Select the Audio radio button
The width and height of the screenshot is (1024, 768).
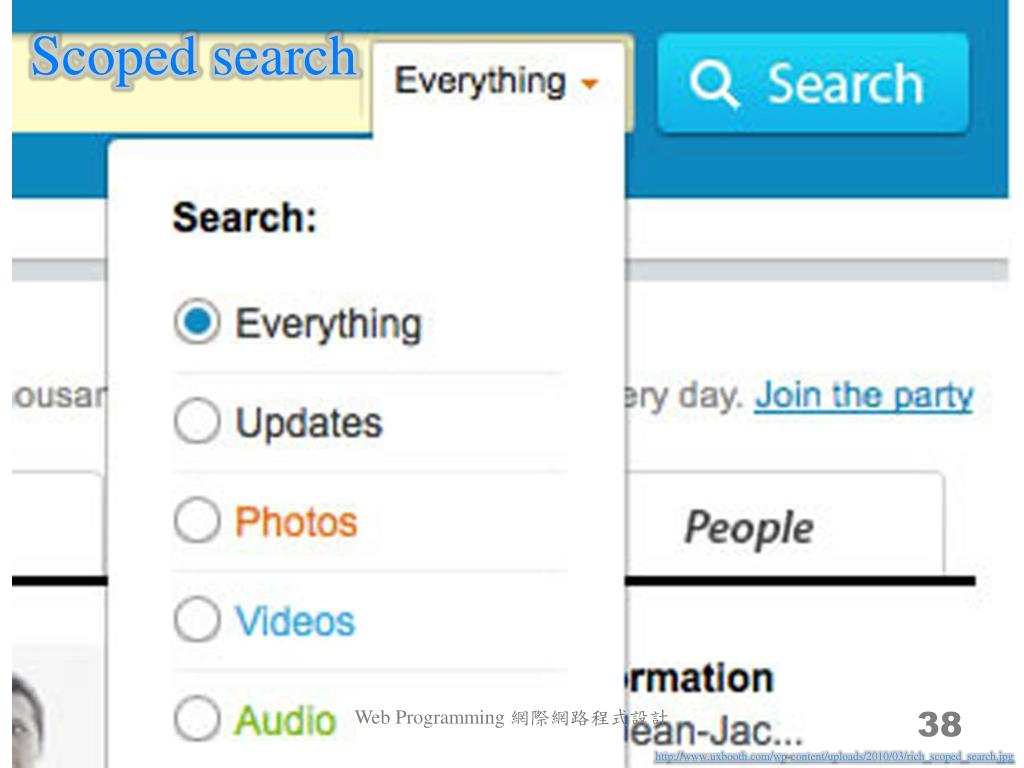197,718
